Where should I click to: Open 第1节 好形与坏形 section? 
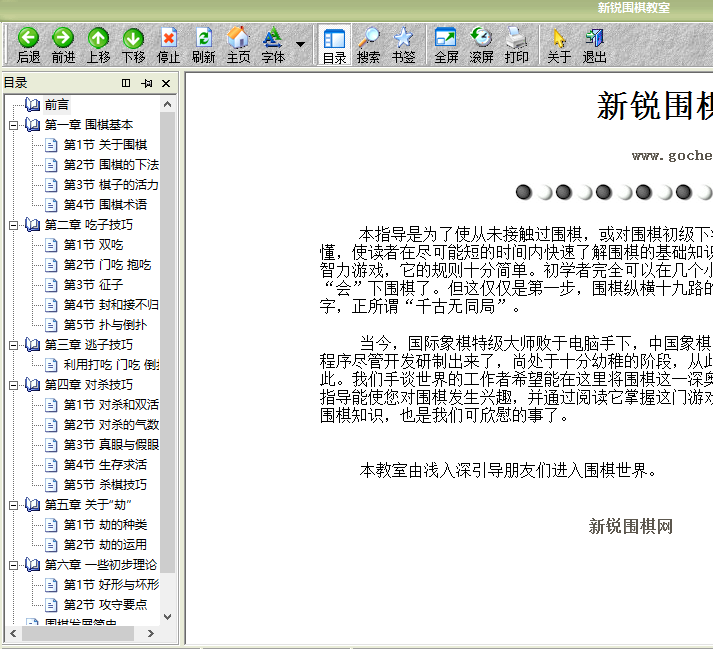(111, 585)
